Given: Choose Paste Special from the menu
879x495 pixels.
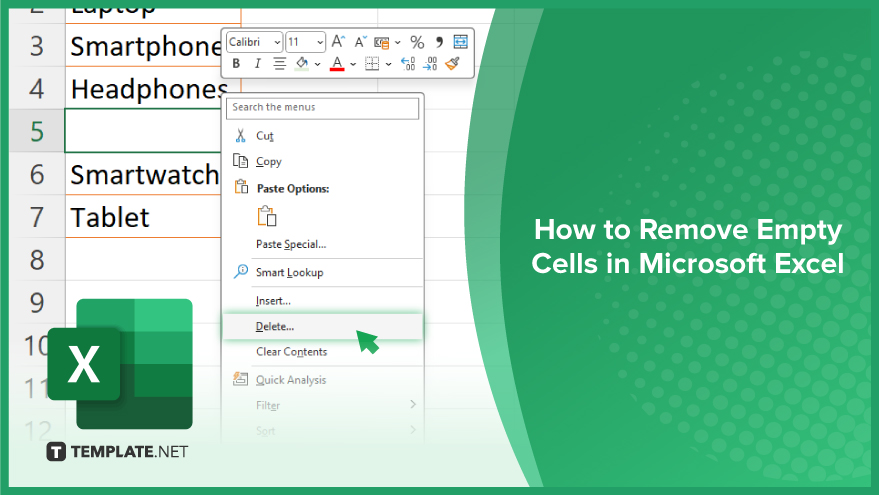Looking at the screenshot, I should [x=322, y=244].
